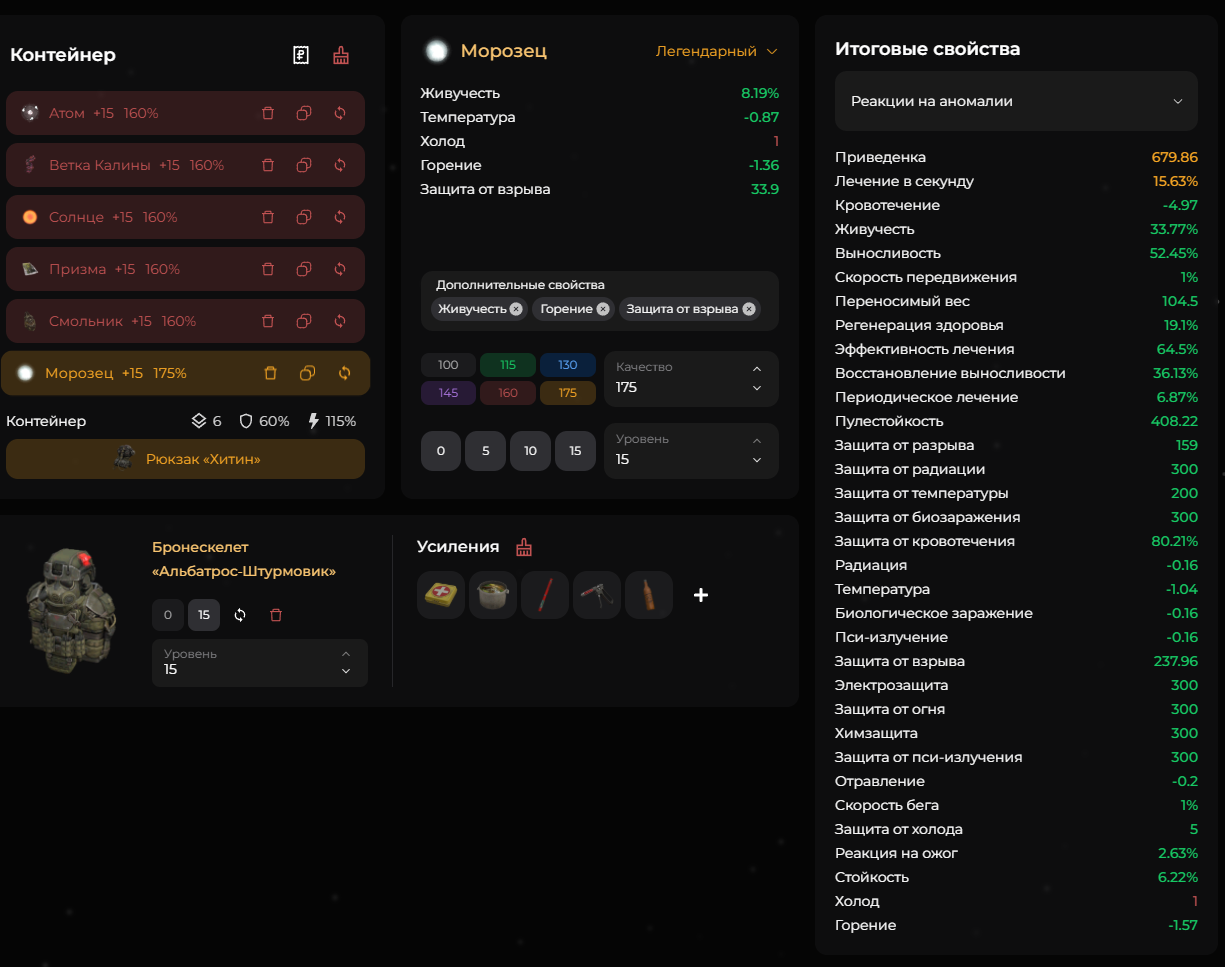This screenshot has width=1225, height=967.
Task: Expand the Реакции на аномалии dropdown
Action: (1016, 101)
